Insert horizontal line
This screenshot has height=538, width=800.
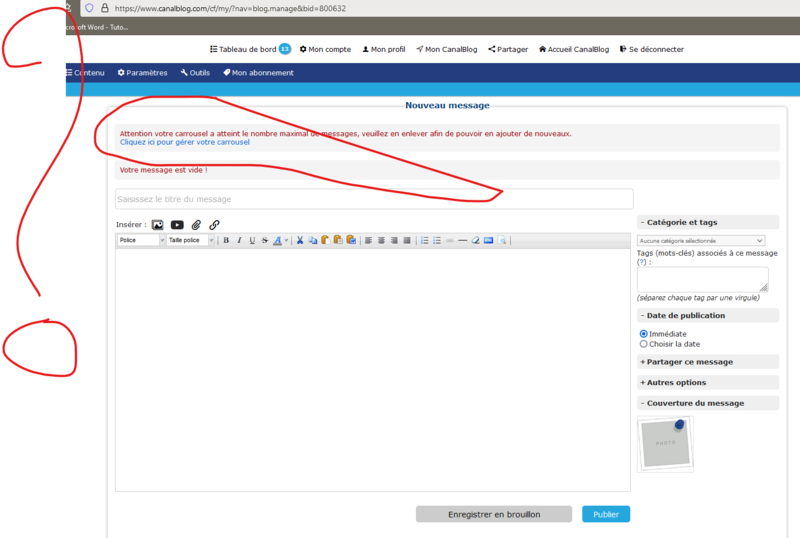click(463, 240)
